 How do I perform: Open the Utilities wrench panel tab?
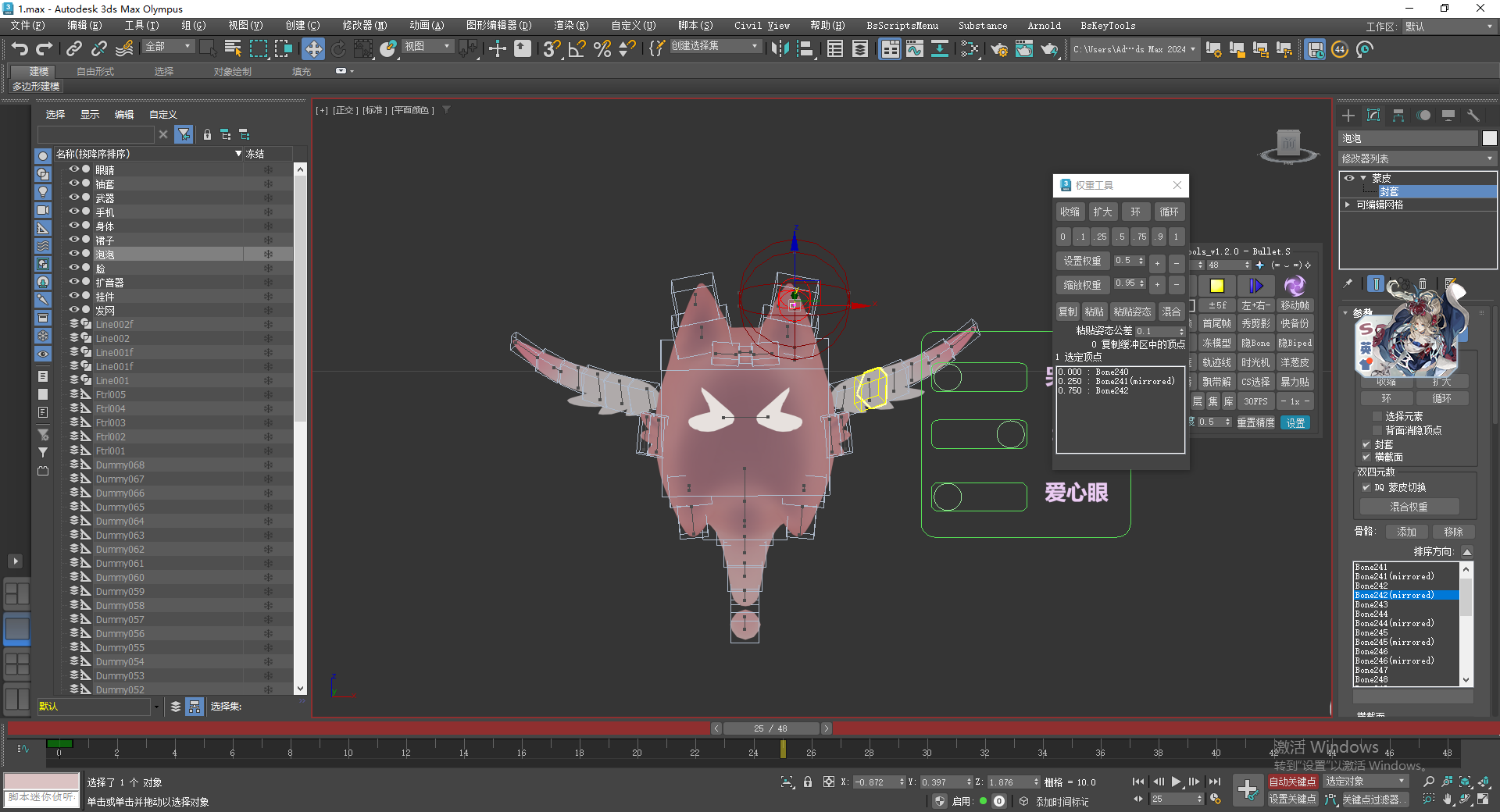point(1473,116)
